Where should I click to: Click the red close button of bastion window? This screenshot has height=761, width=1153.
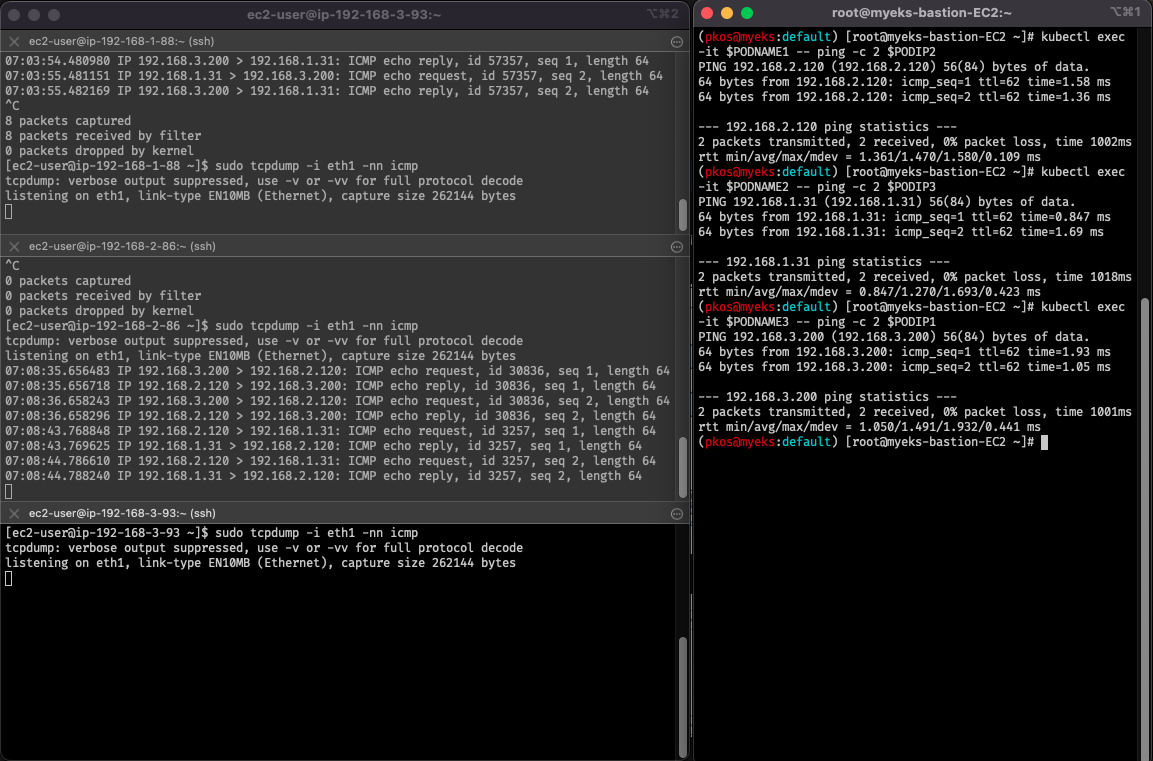[x=707, y=13]
